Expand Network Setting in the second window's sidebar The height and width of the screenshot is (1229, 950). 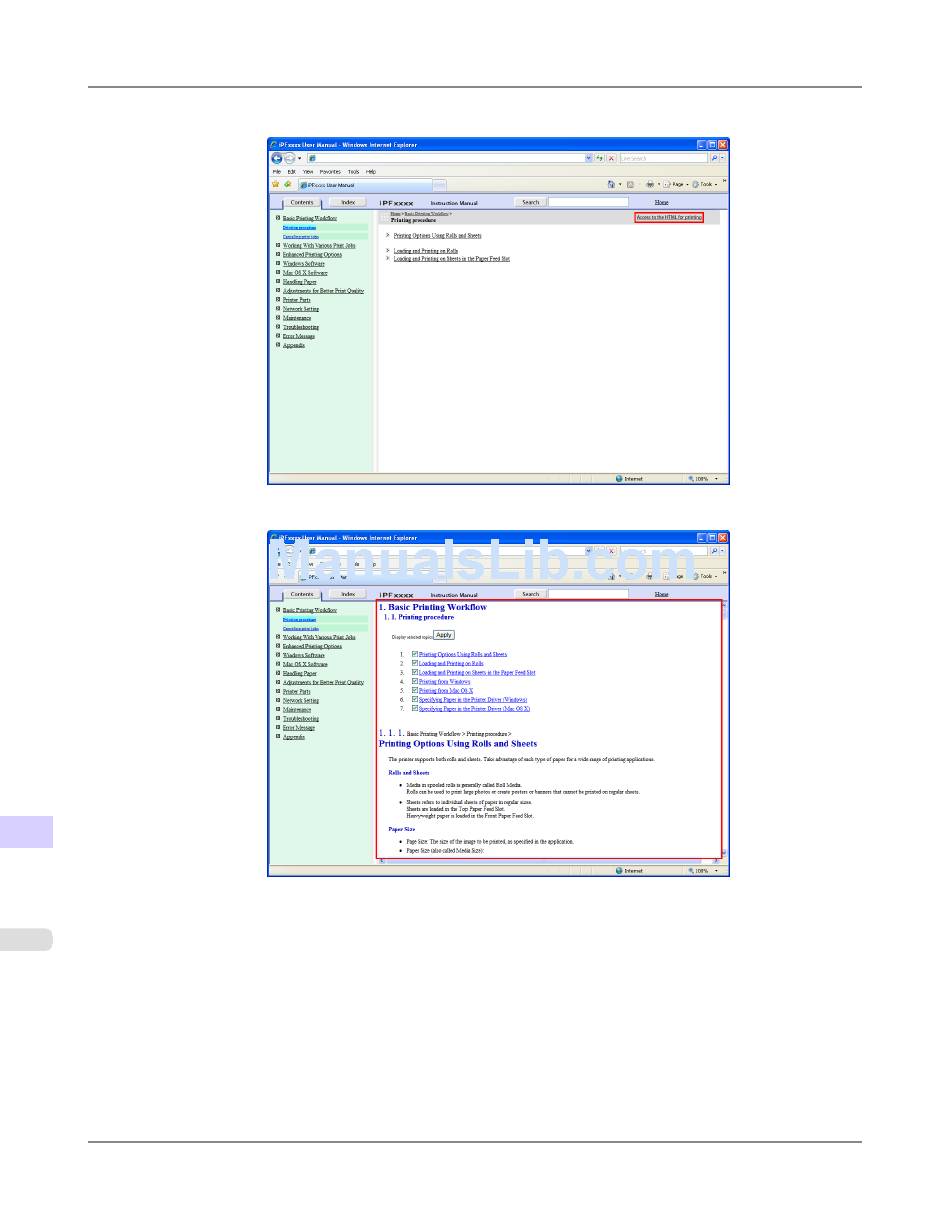pos(277,700)
